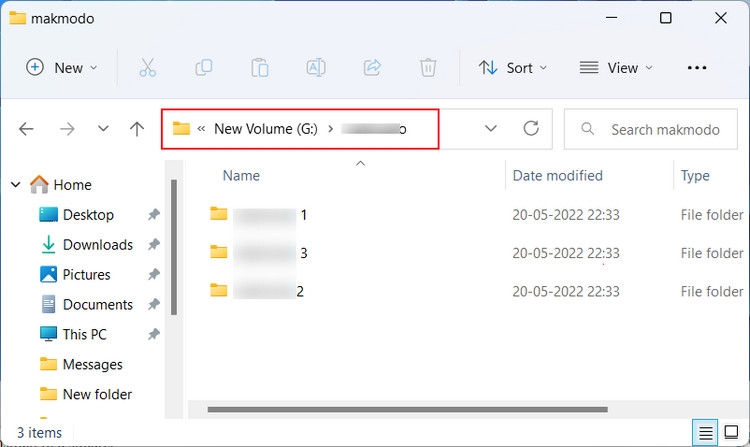Screen dimensions: 750x447
Task: Click the Share icon
Action: pos(372,68)
